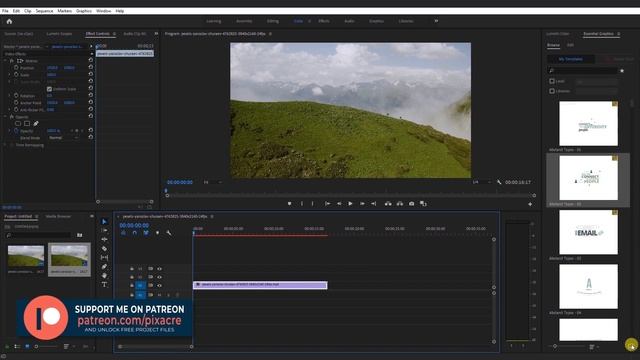Collapse the Opacity effect group

click(5, 117)
